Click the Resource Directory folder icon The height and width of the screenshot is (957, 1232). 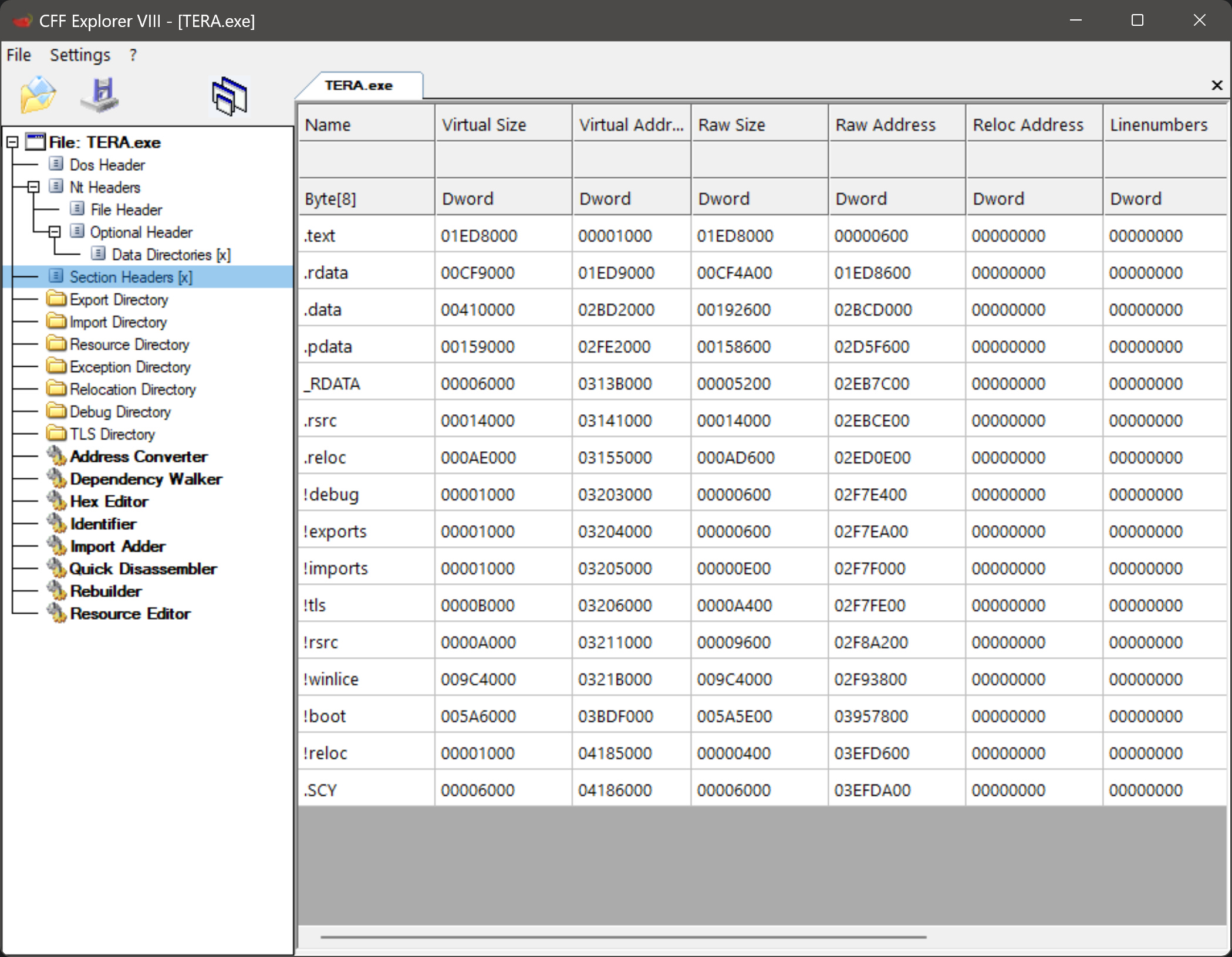(x=56, y=344)
